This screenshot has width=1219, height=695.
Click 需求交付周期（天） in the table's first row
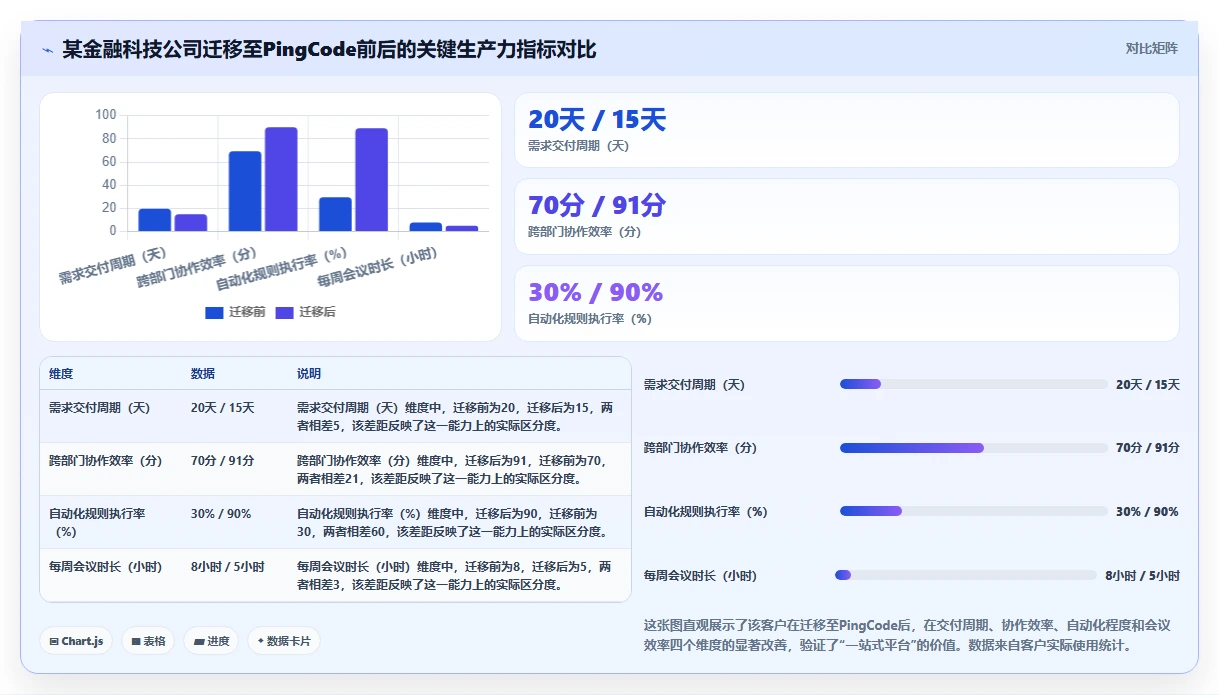(99, 408)
